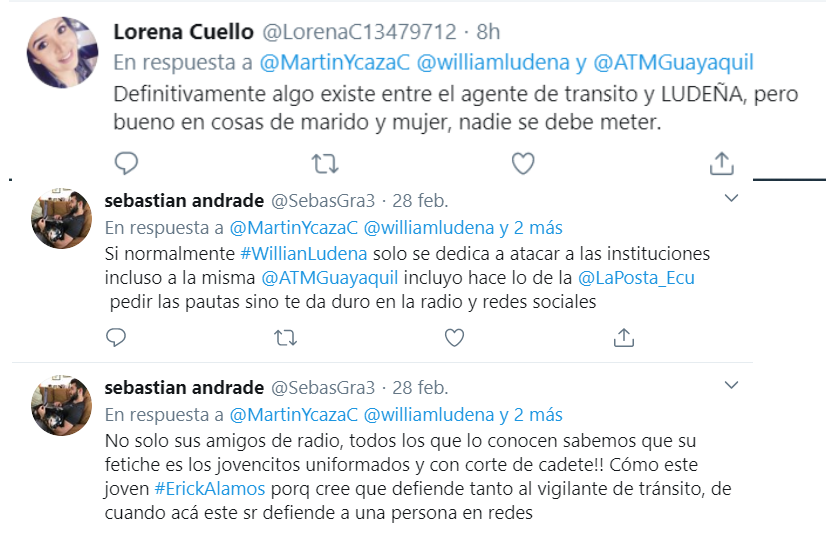This screenshot has height=549, width=826.
Task: Open @ATMGuayaquil mention in Lorena's reply header
Action: point(673,63)
